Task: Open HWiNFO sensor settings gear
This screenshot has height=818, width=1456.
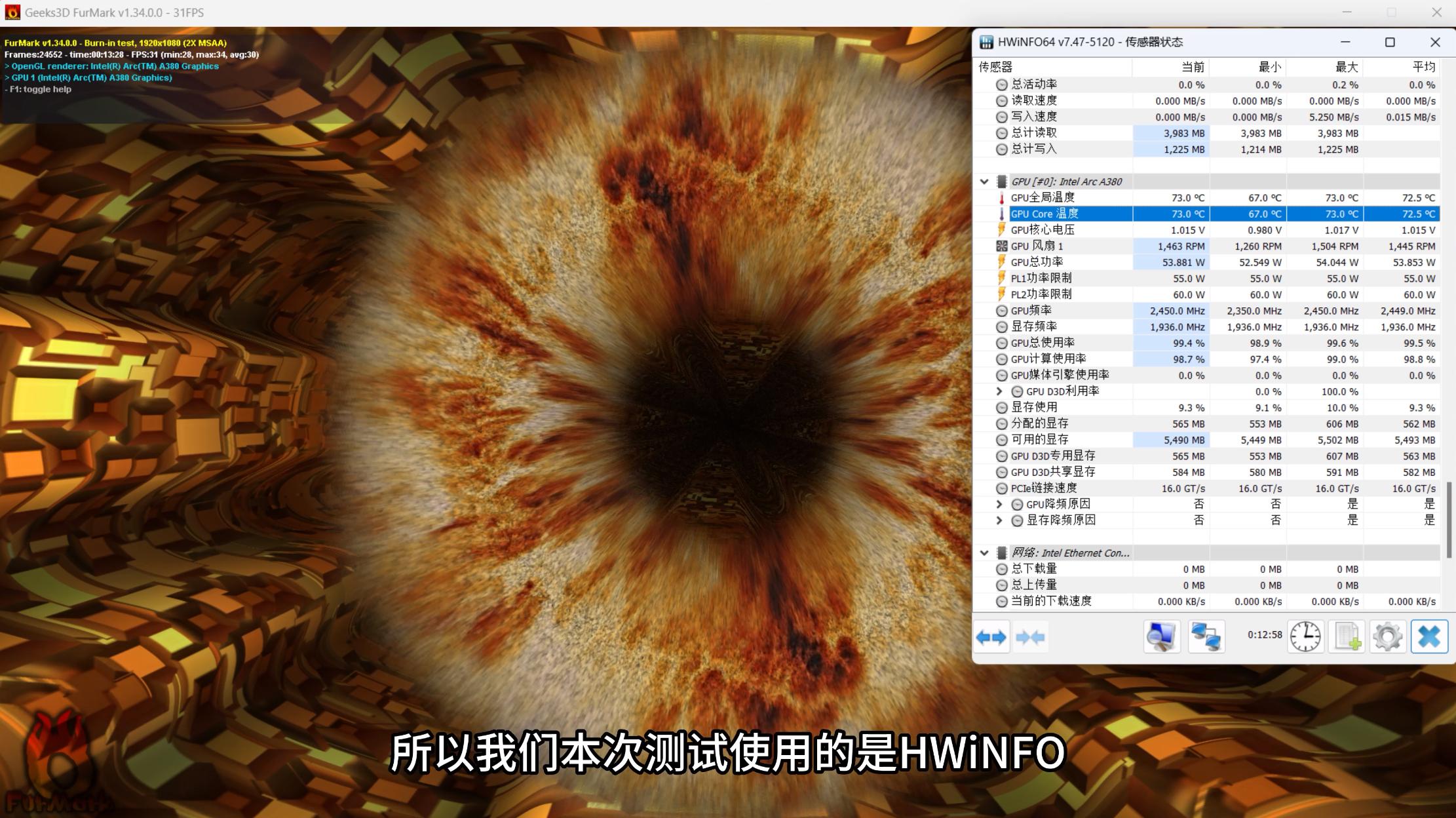Action: point(1387,636)
